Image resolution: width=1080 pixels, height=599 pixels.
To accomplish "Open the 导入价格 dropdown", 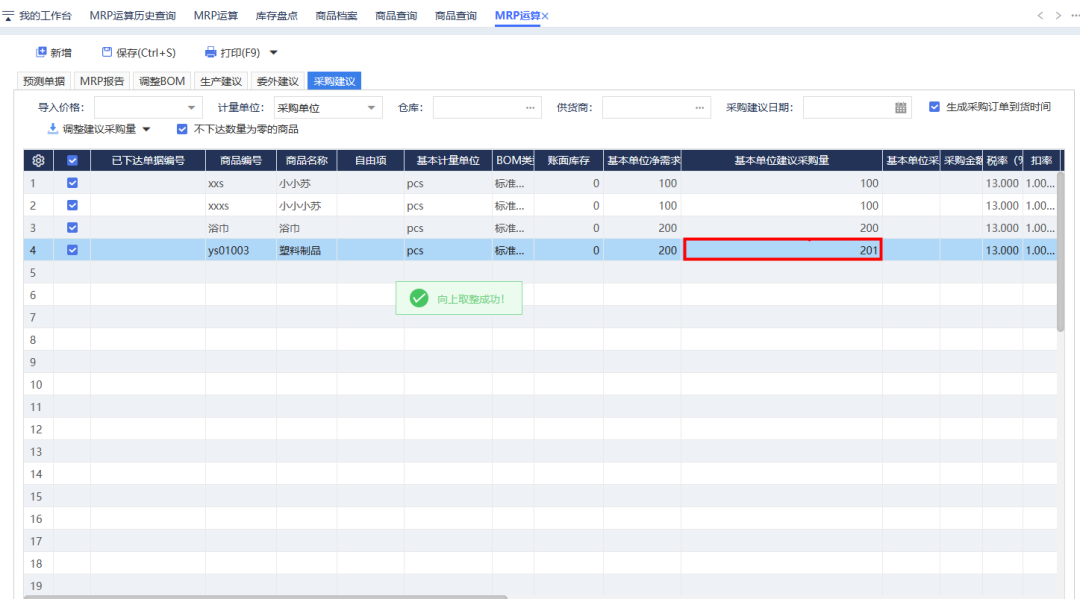I will coord(192,108).
